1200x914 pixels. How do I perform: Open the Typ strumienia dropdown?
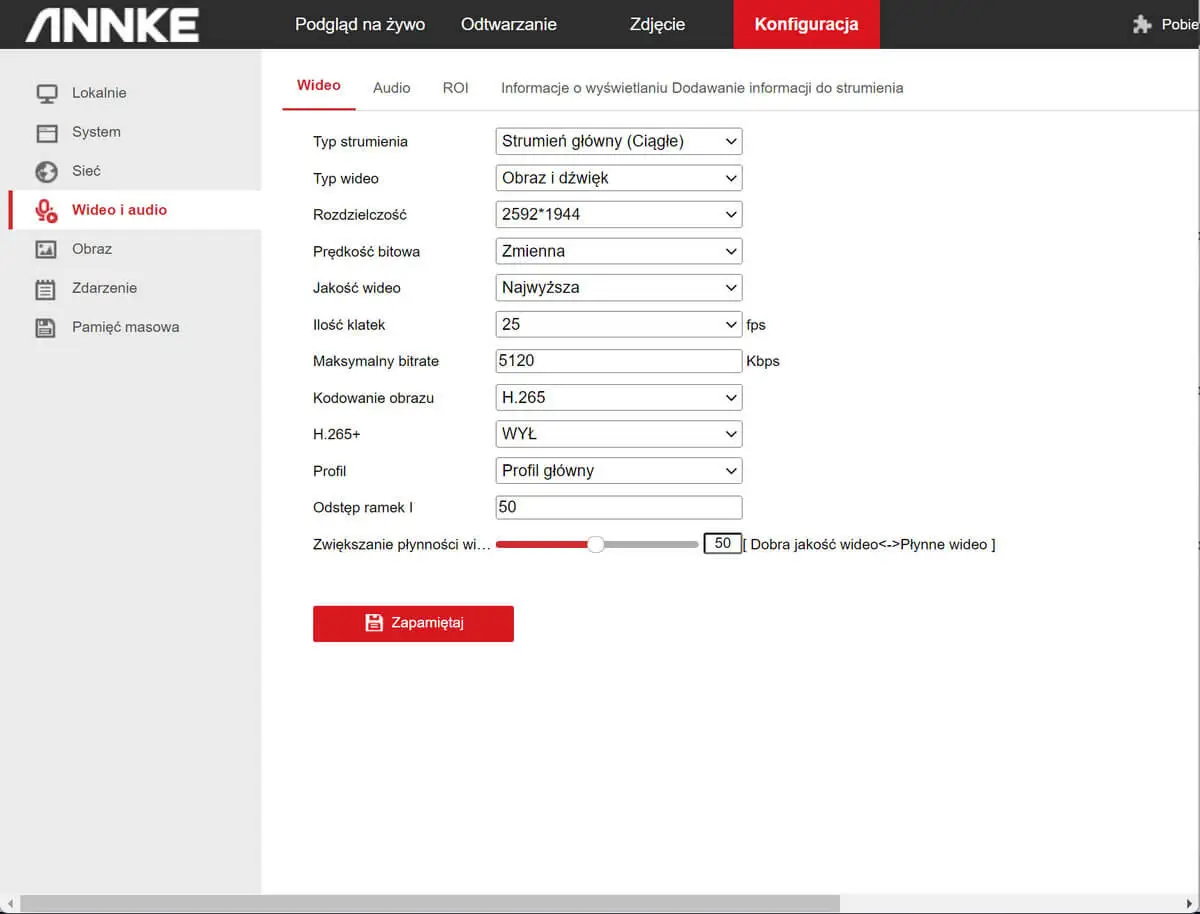pos(618,141)
